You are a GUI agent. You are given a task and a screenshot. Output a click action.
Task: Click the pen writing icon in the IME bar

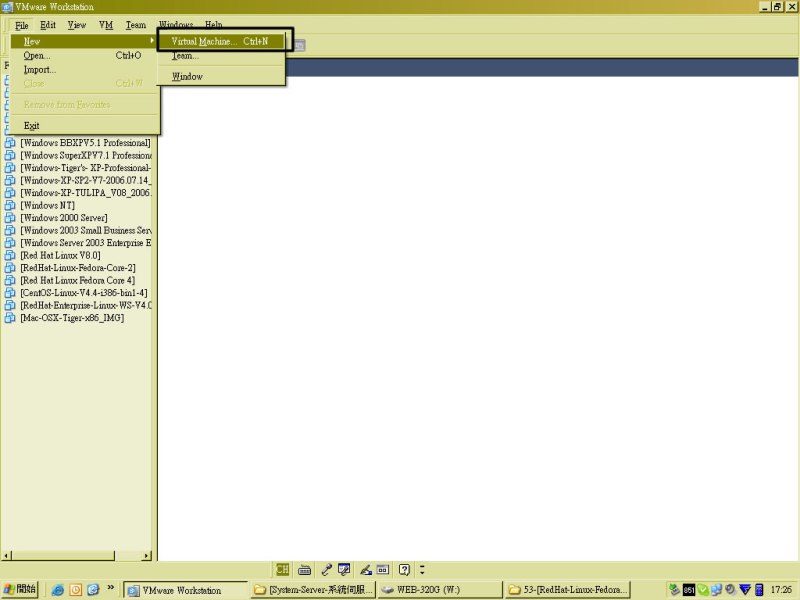click(366, 569)
